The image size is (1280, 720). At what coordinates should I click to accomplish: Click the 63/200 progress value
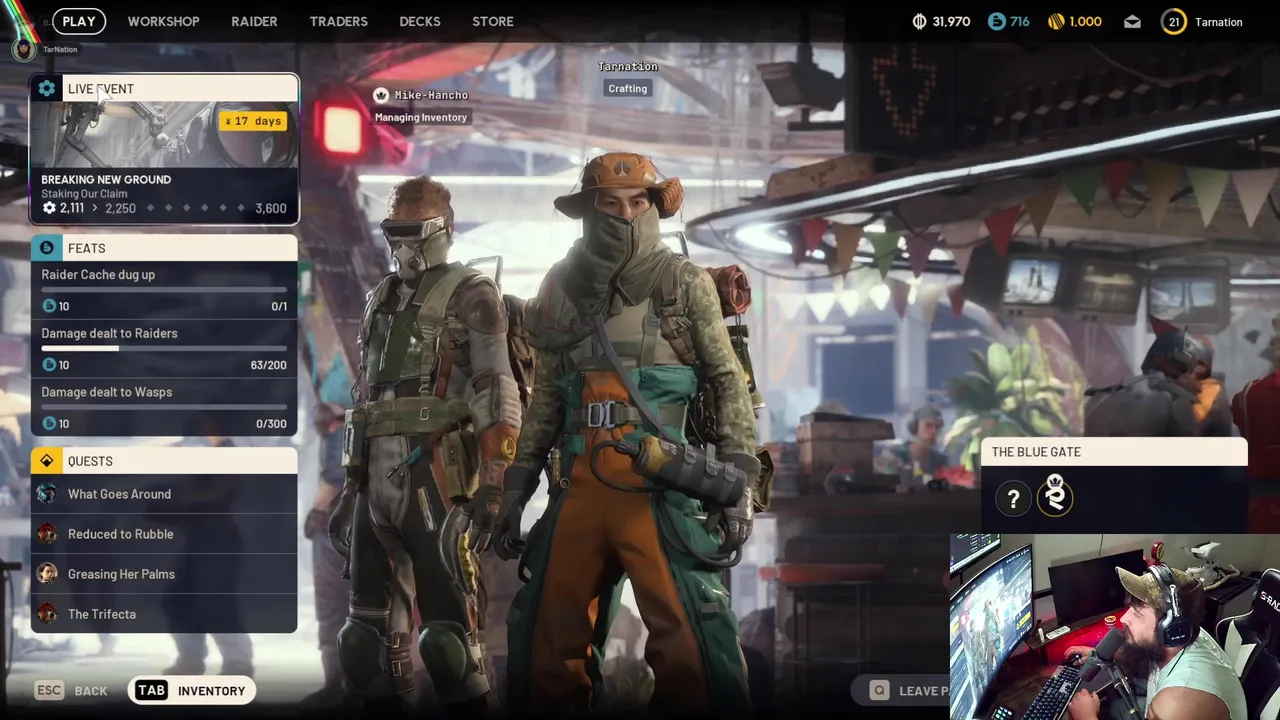(268, 365)
